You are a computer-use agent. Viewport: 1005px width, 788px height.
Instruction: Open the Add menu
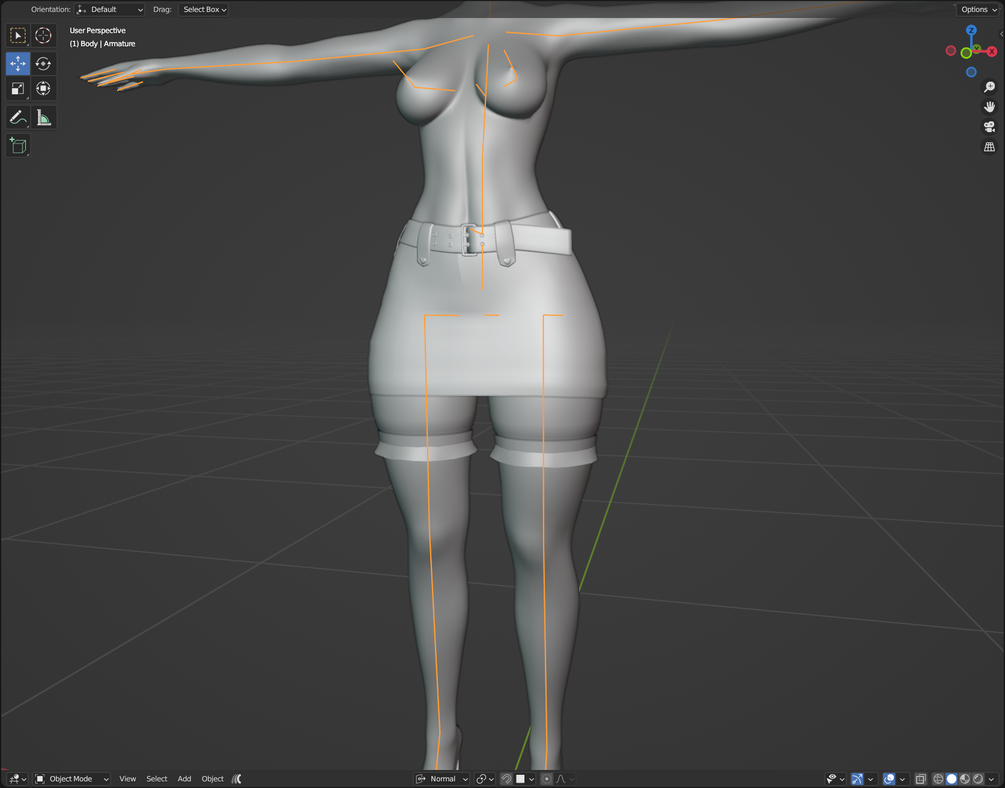(184, 779)
